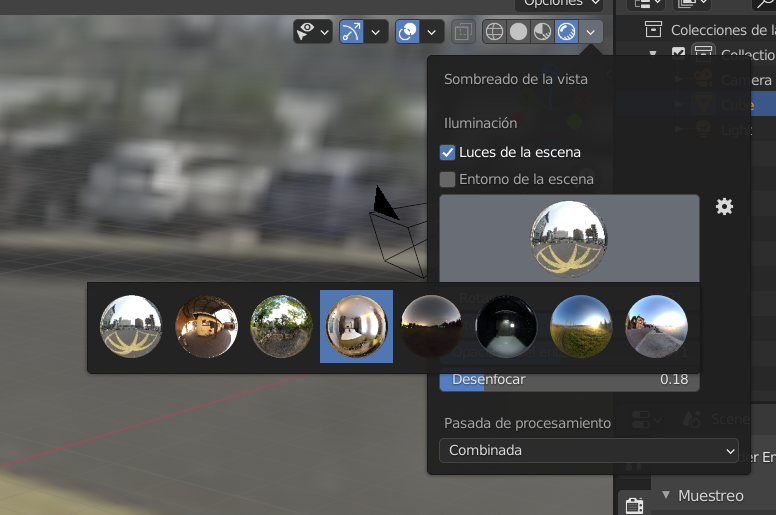This screenshot has height=515, width=776.
Task: Open the Combinada render pass dropdown
Action: tap(588, 450)
